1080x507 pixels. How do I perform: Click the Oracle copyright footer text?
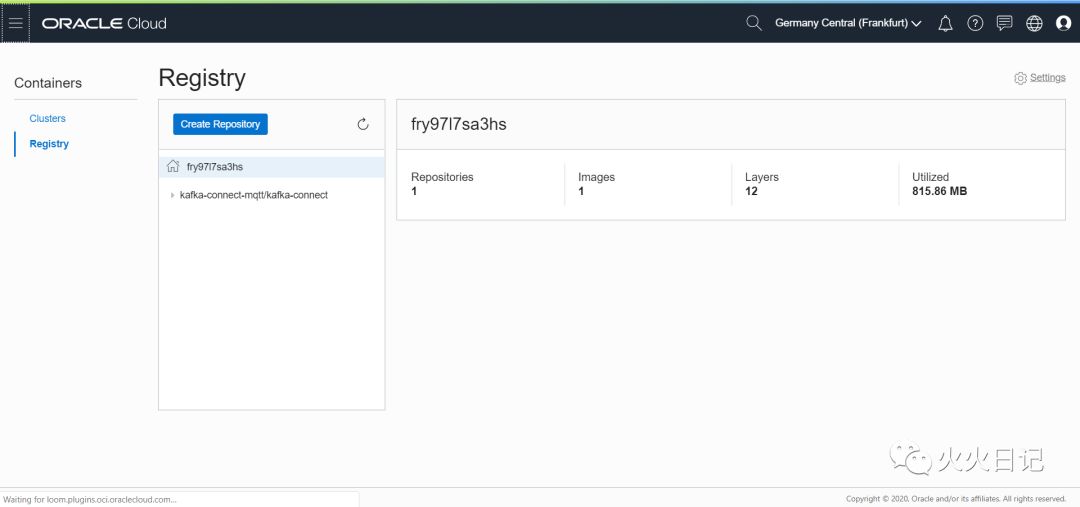tap(956, 499)
